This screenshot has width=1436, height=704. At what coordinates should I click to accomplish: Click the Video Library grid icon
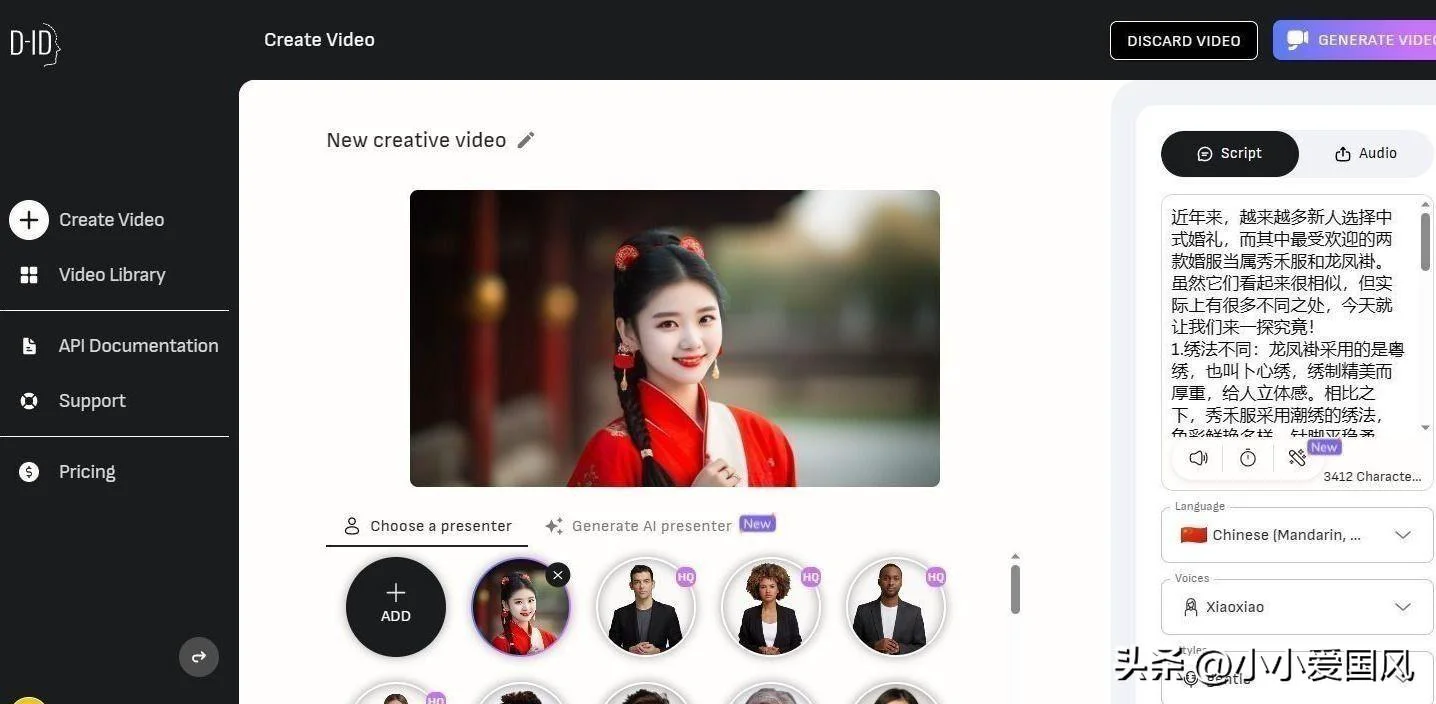tap(29, 275)
